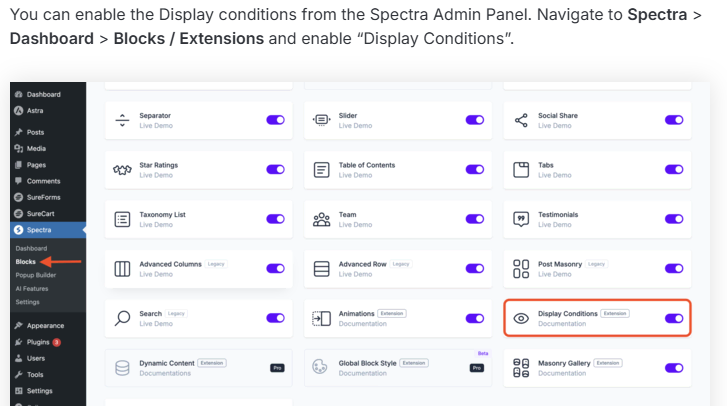Click the Separator block icon
727x406 pixels.
pos(122,120)
